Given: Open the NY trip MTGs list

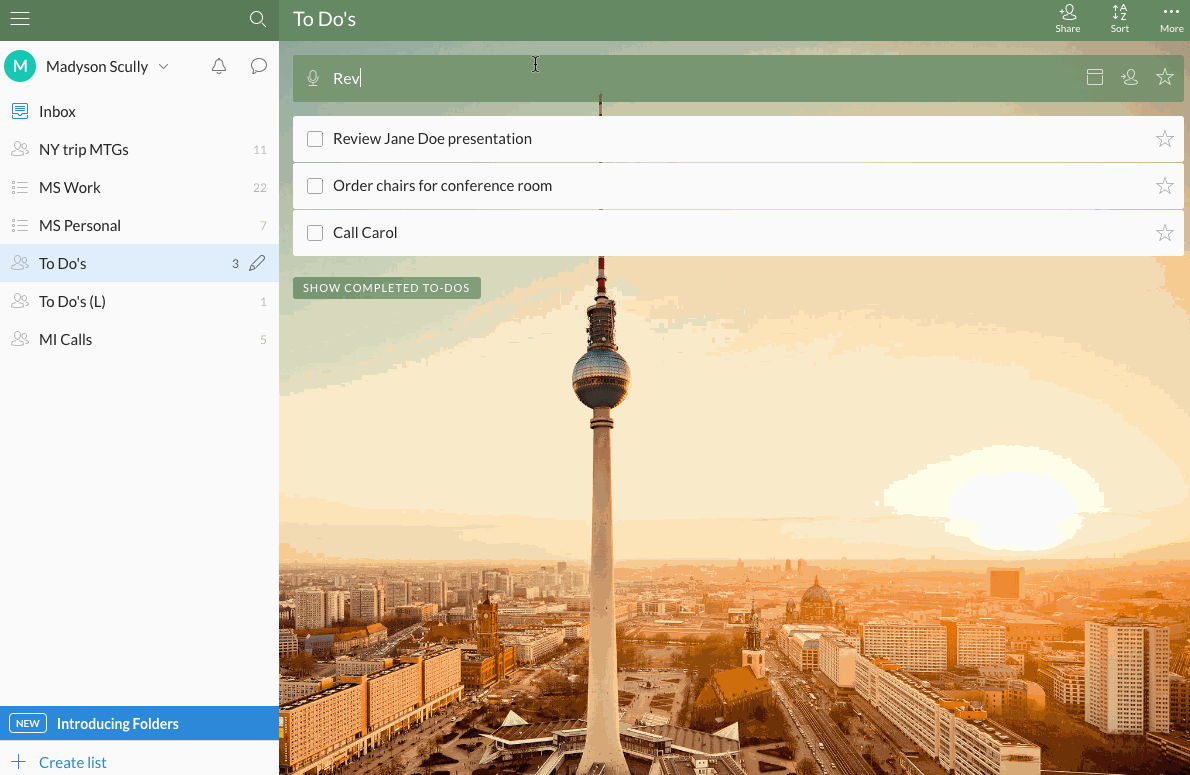Looking at the screenshot, I should coord(140,150).
